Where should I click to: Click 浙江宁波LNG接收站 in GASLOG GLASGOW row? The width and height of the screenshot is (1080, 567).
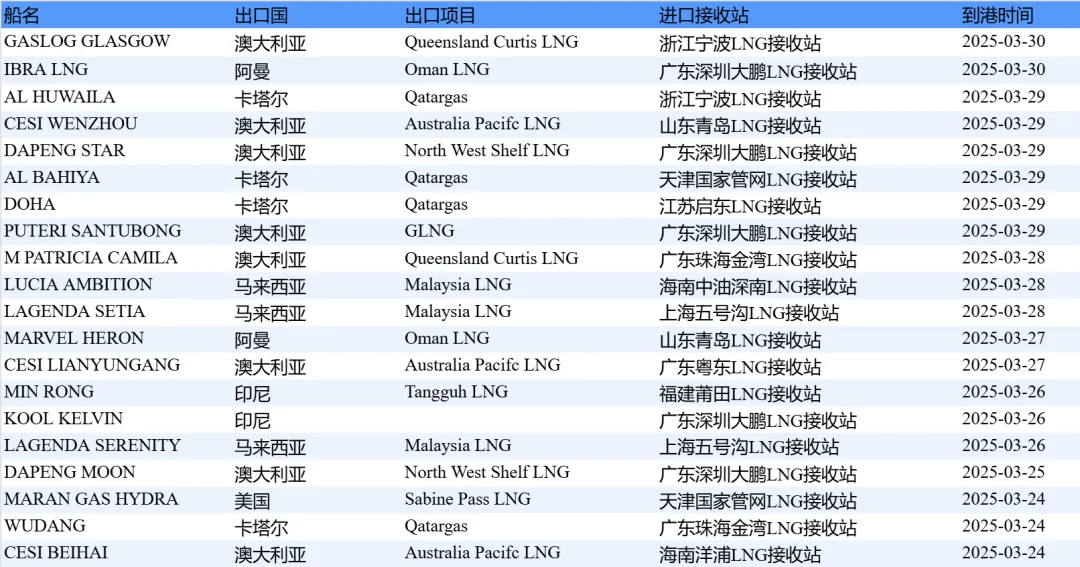tap(740, 43)
